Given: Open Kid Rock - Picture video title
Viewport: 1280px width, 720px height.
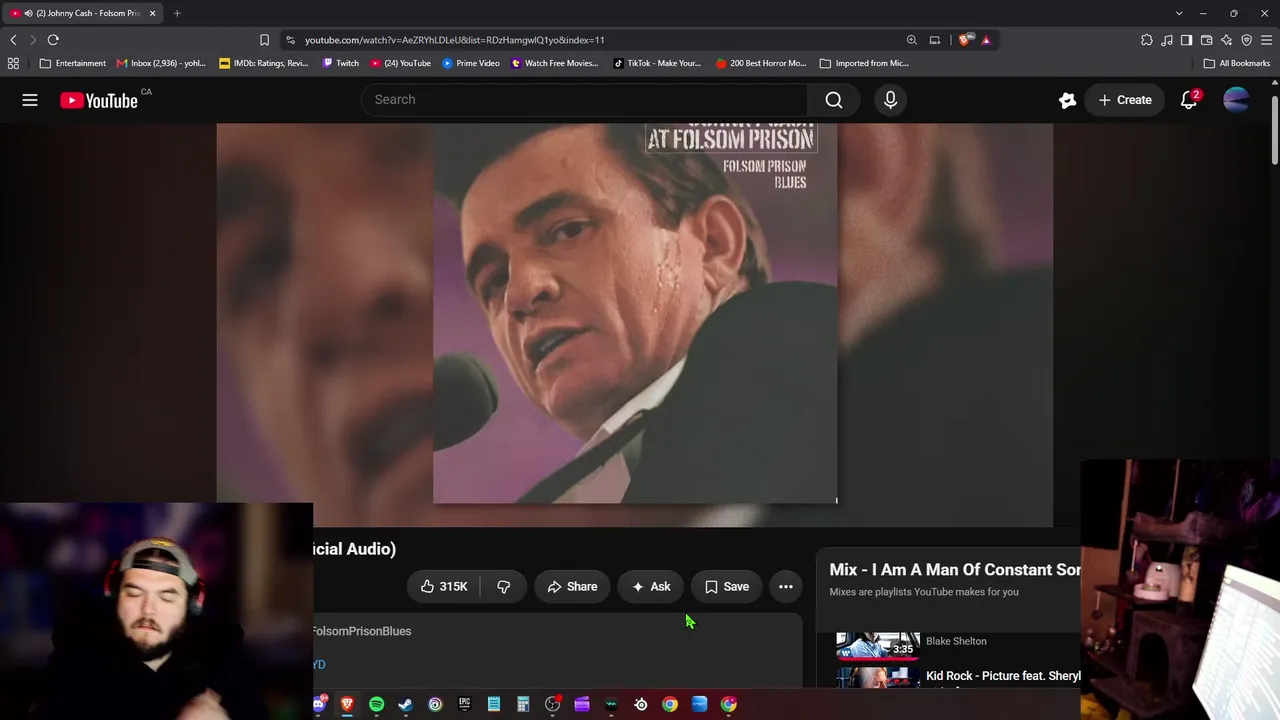Looking at the screenshot, I should pyautogui.click(x=1003, y=676).
